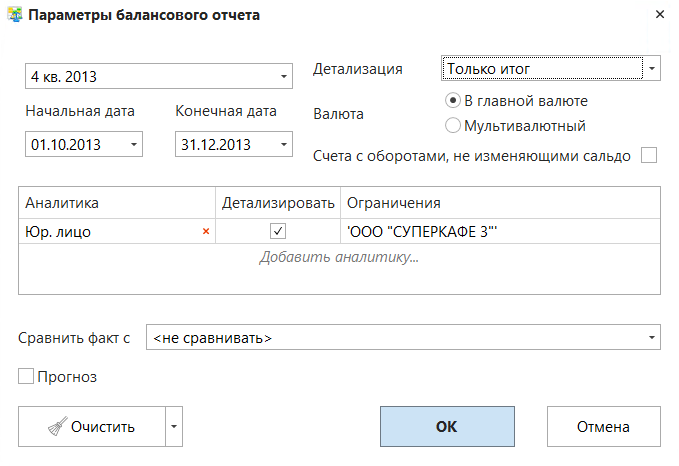
Task: Click Добавить аналитику link
Action: click(338, 257)
